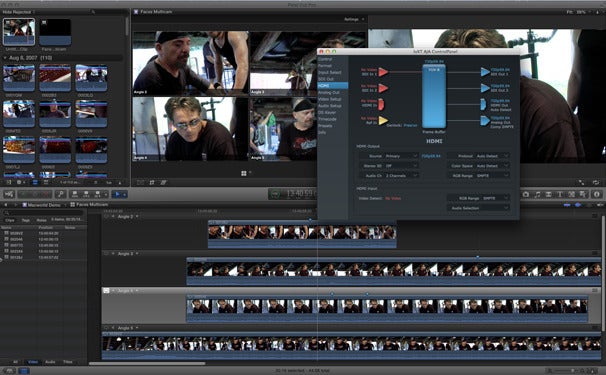The width and height of the screenshot is (606, 375).
Task: Switch event browser to filmstrip view
Action: pyautogui.click(x=35, y=182)
